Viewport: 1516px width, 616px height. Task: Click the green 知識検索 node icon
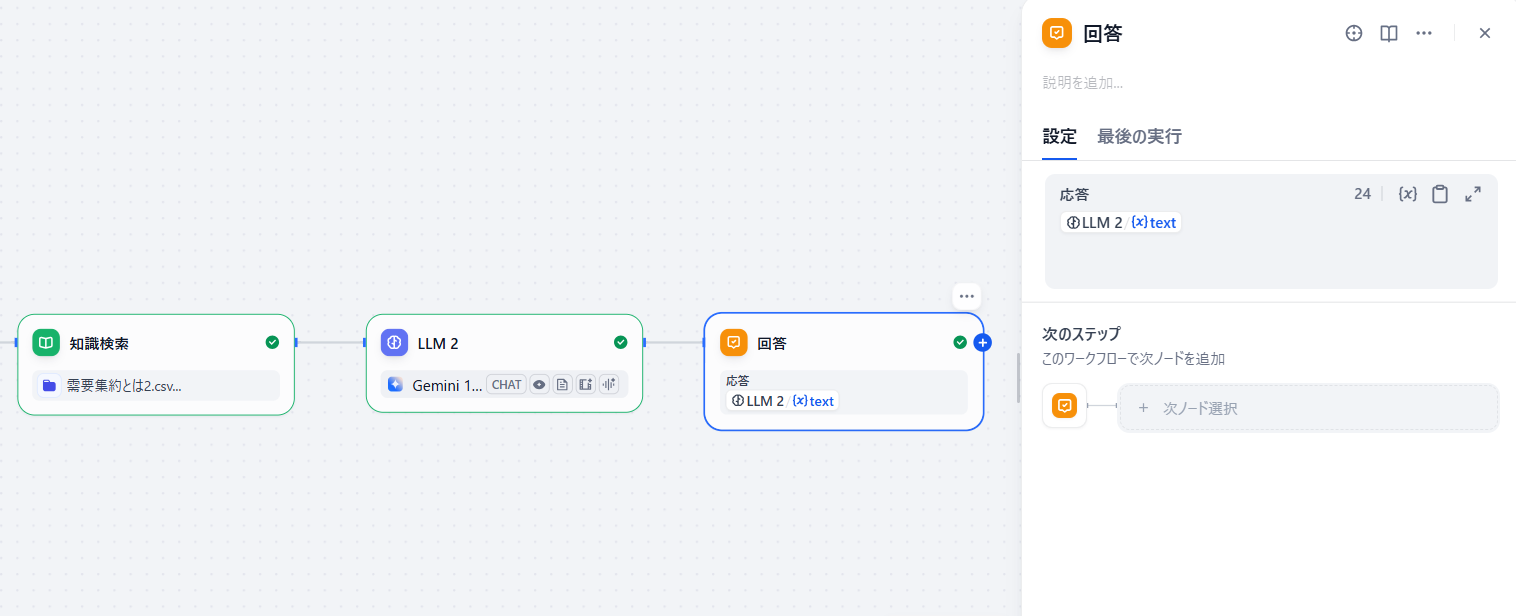46,343
